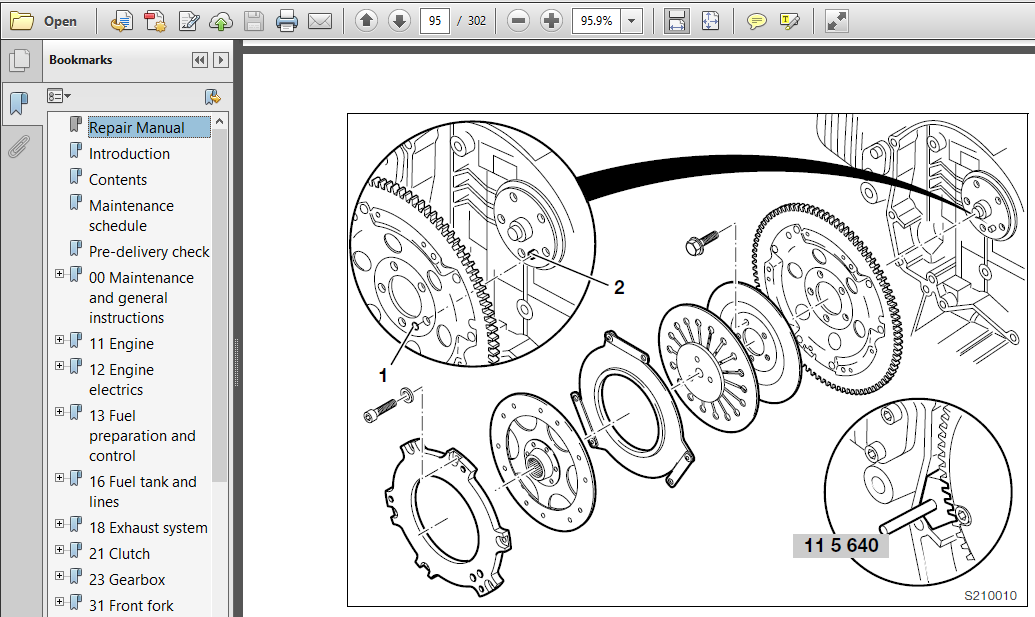Expand the 31 Front fork bookmark

pos(59,601)
